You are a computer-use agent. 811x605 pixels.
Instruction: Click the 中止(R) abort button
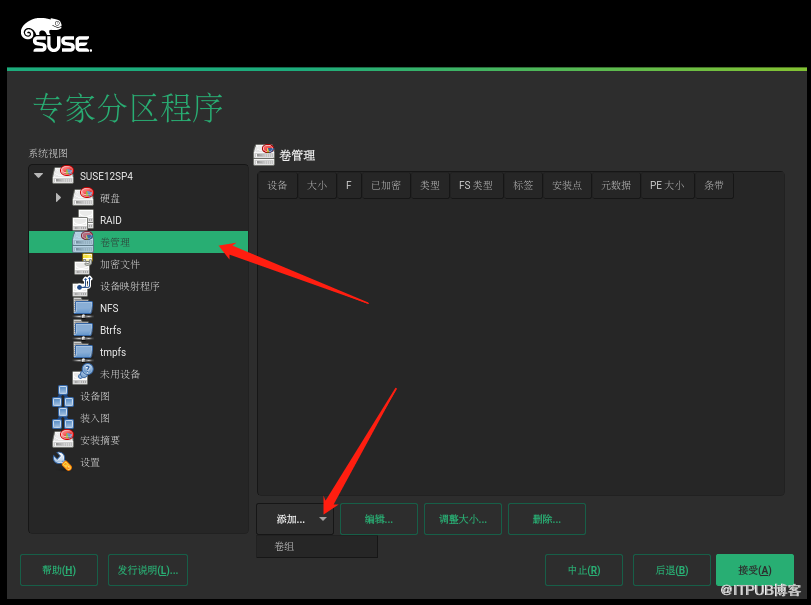(584, 570)
